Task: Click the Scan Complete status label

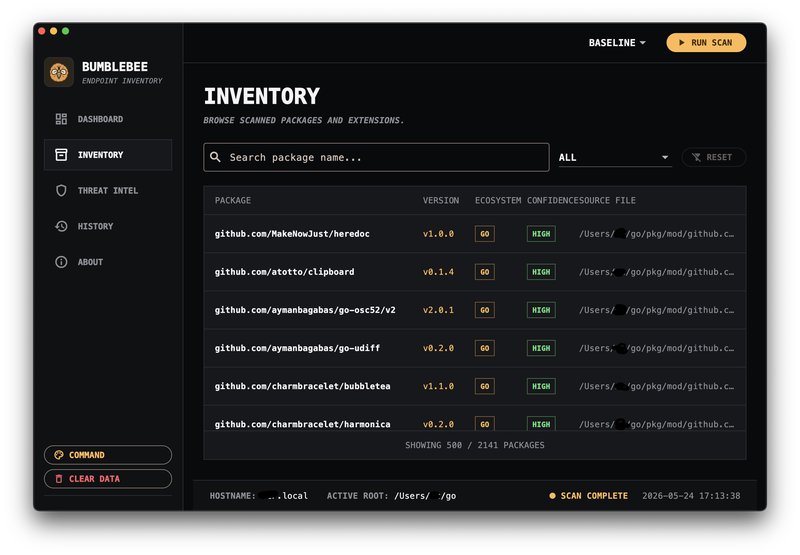Action: click(594, 495)
